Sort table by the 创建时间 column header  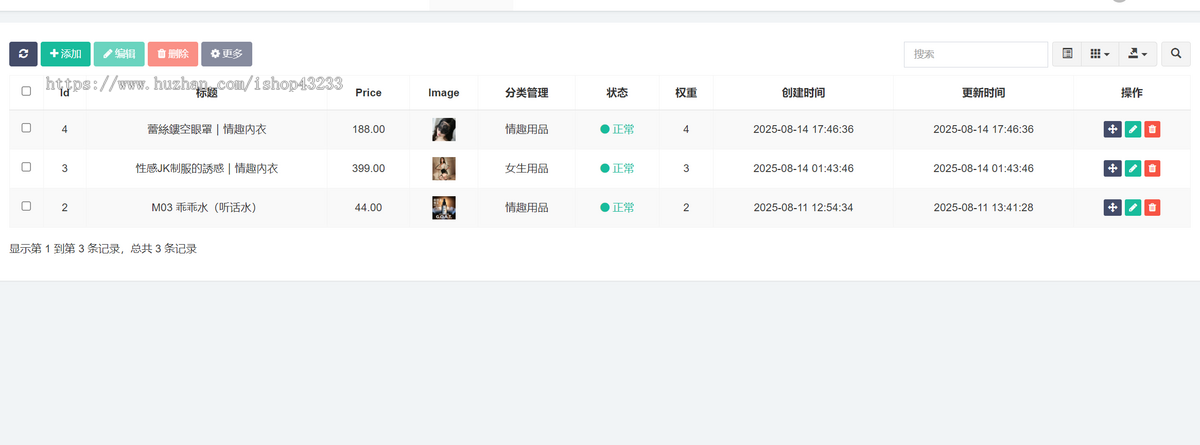[803, 92]
